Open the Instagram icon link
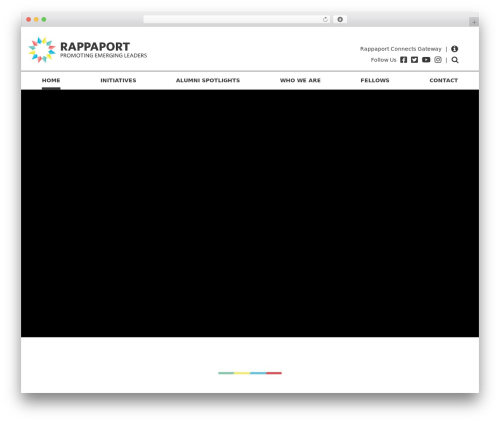This screenshot has height=423, width=500. 438,60
